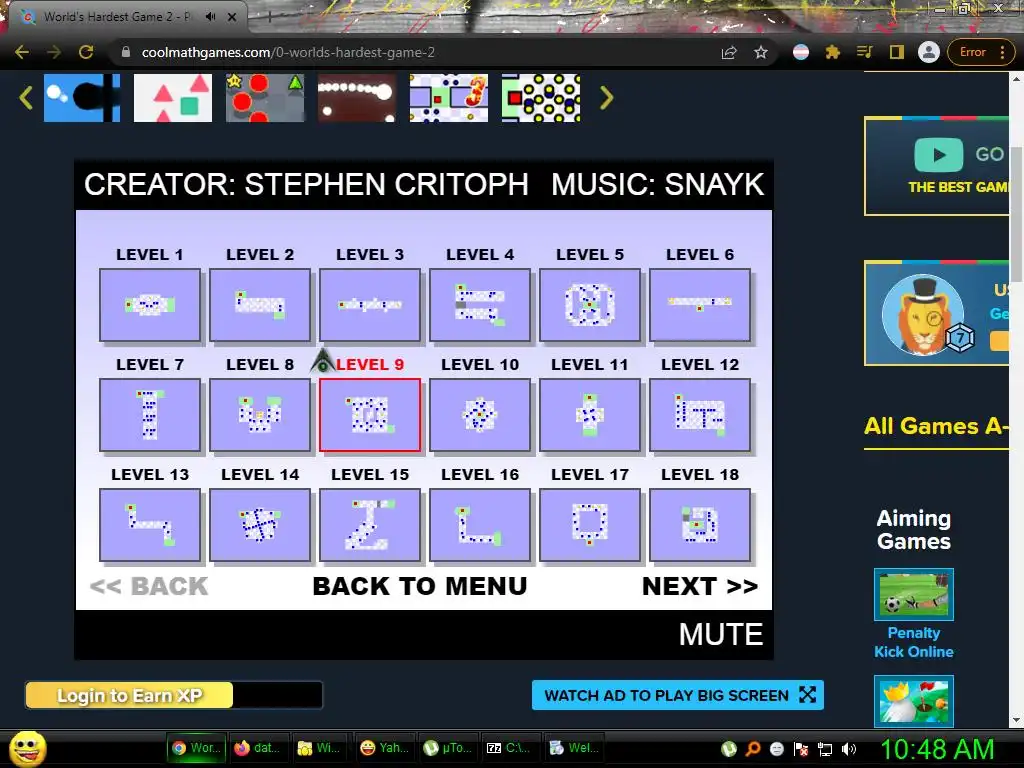Open the Penalty Kick Online thumbnail
The image size is (1024, 768).
[914, 594]
